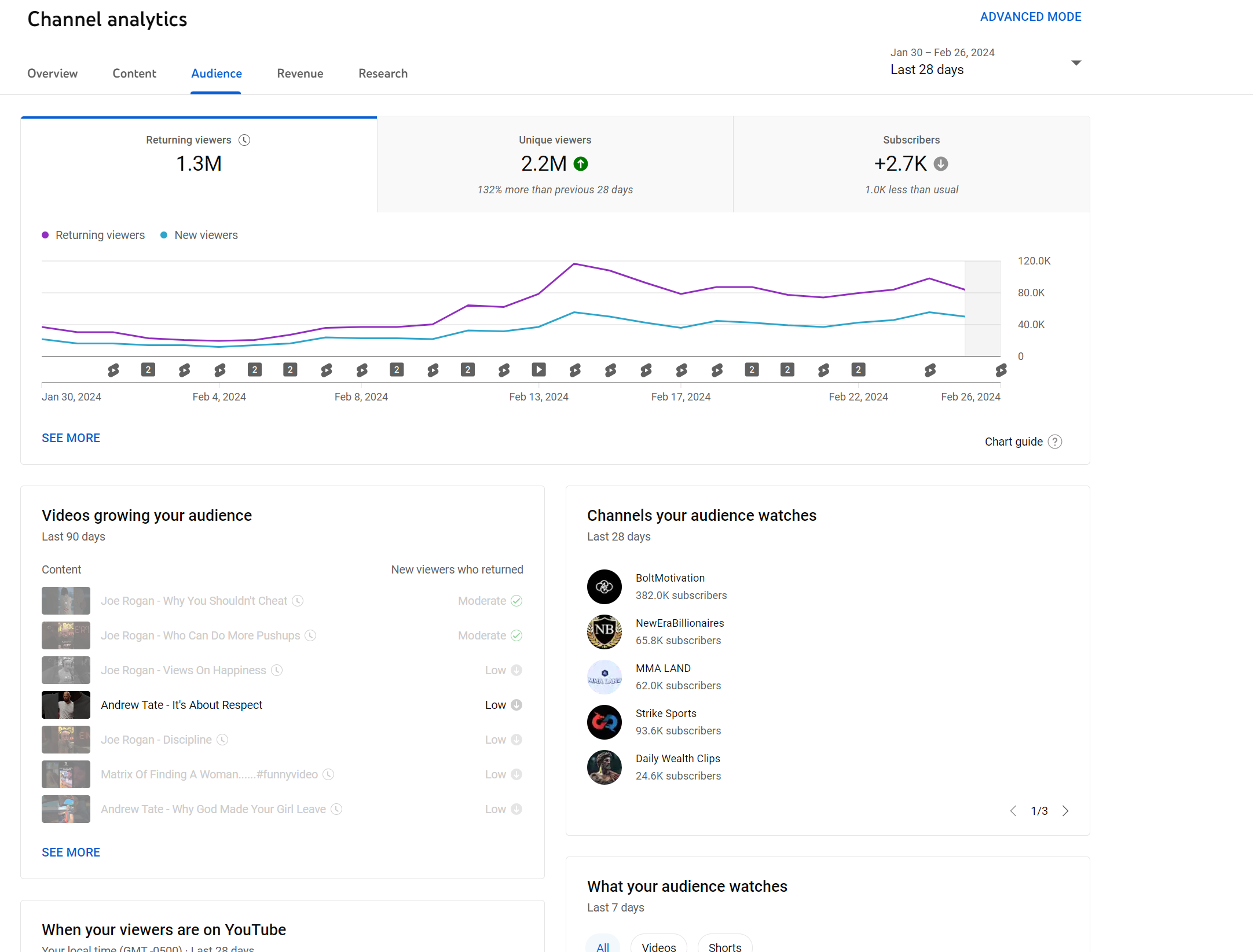Click the '1.0K less than usual' text
1253x952 pixels.
tap(911, 190)
